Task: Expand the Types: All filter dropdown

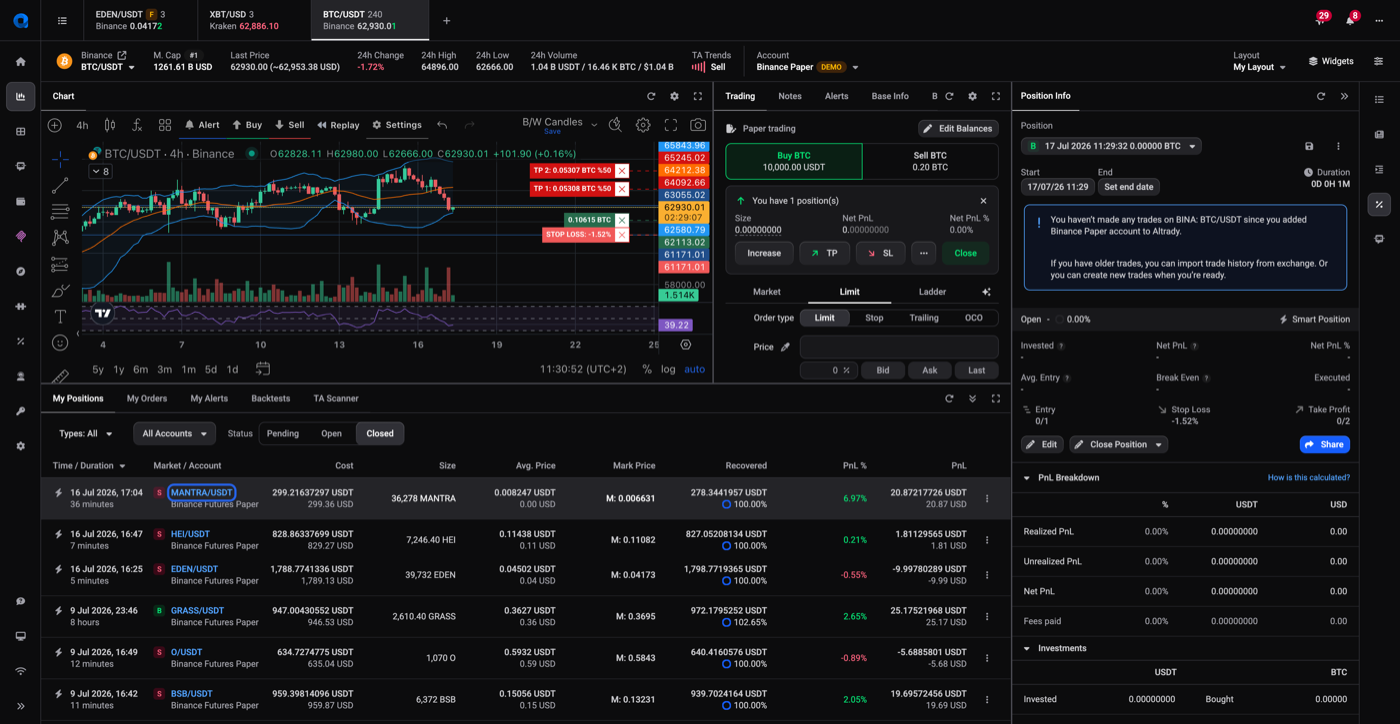Action: [x=85, y=433]
